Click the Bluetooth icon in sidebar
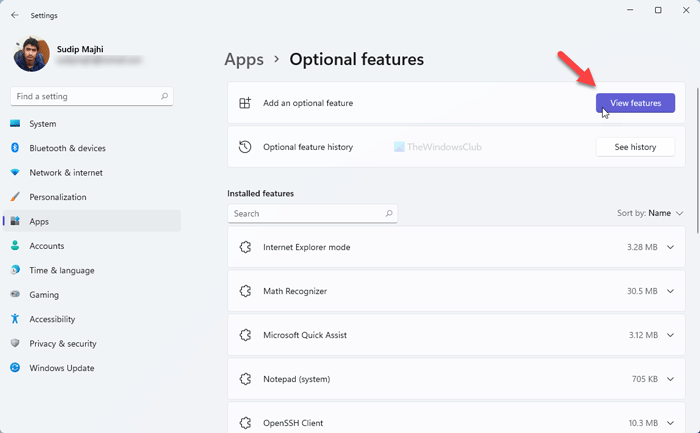 tap(15, 148)
